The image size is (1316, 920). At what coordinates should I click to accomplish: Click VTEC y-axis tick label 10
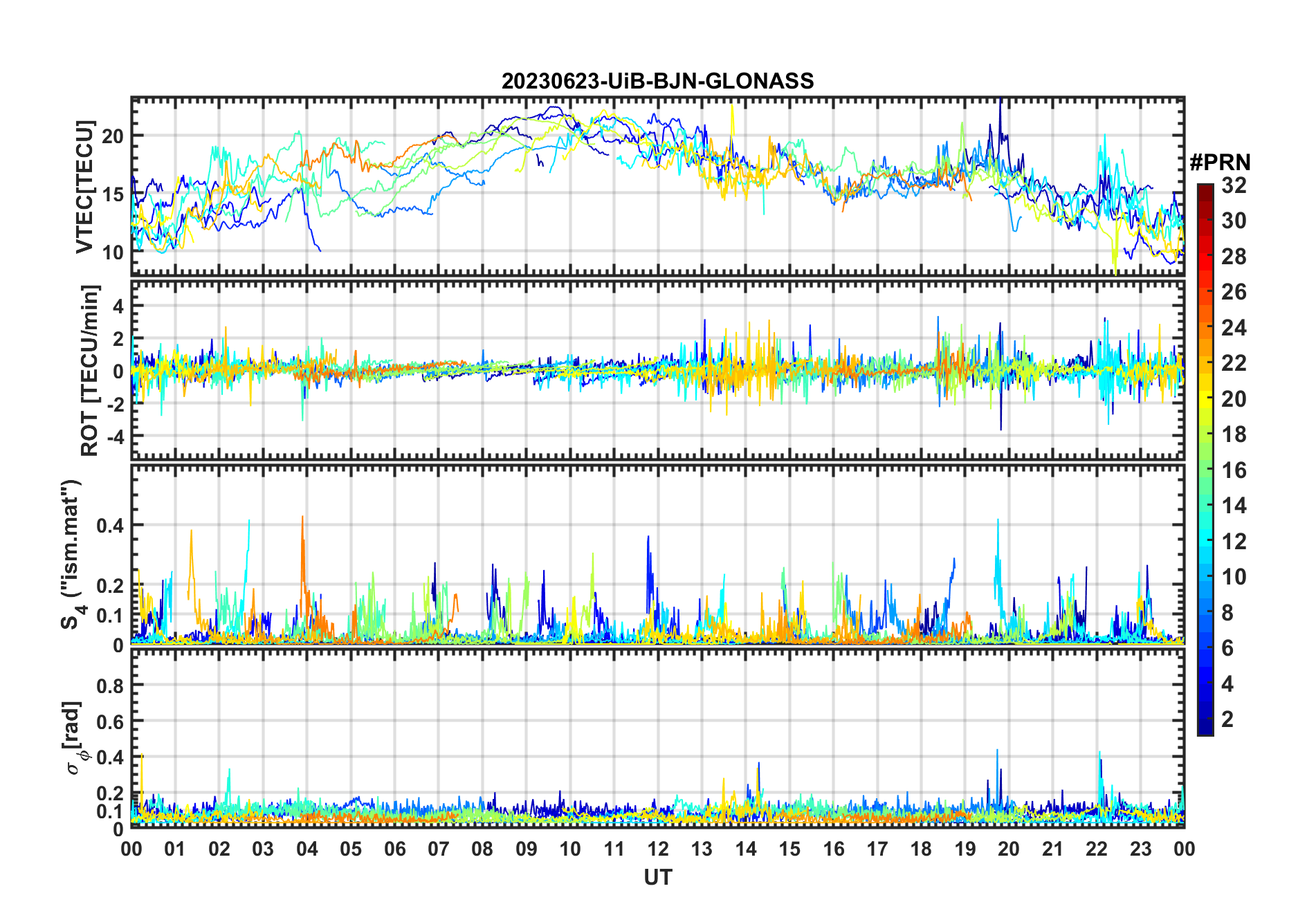(113, 252)
